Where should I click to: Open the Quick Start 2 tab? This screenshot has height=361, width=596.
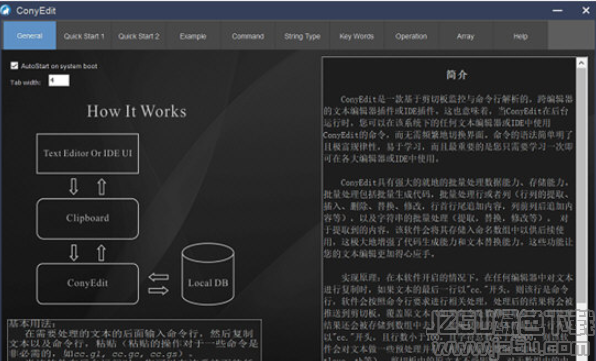pos(138,36)
